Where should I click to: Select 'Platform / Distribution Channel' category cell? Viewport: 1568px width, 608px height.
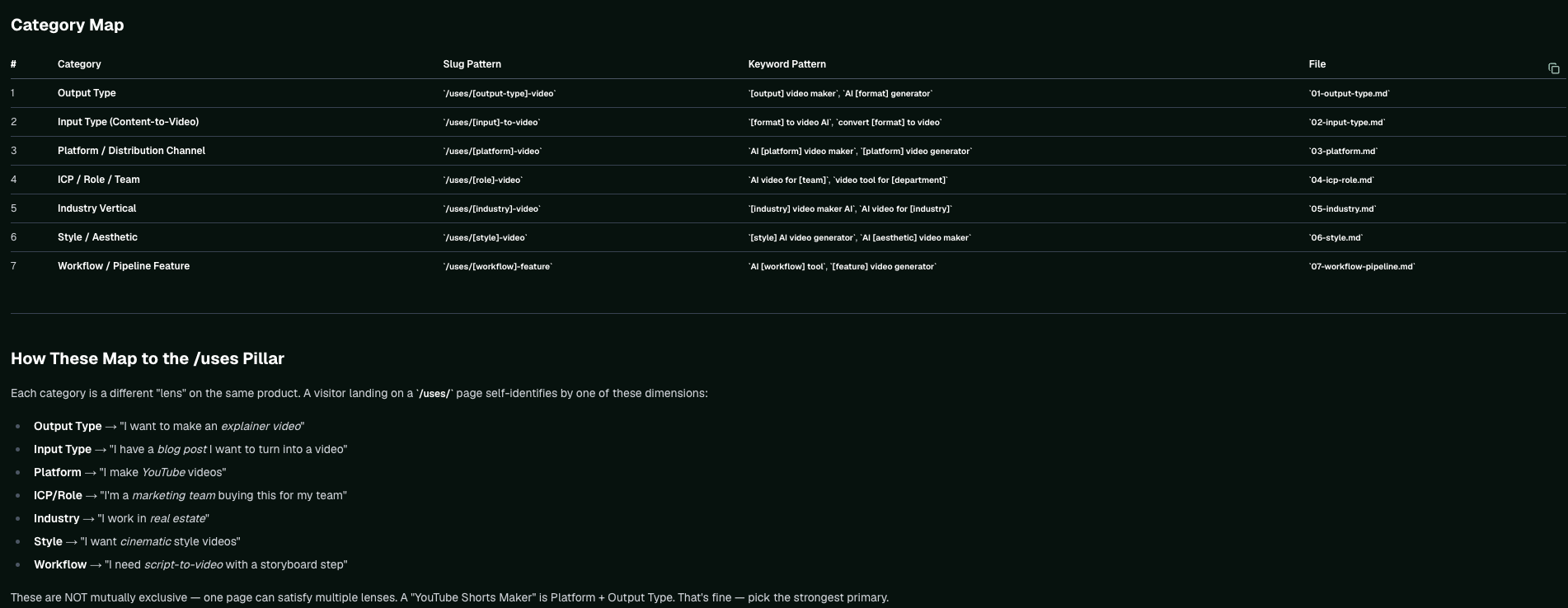pyautogui.click(x=131, y=151)
